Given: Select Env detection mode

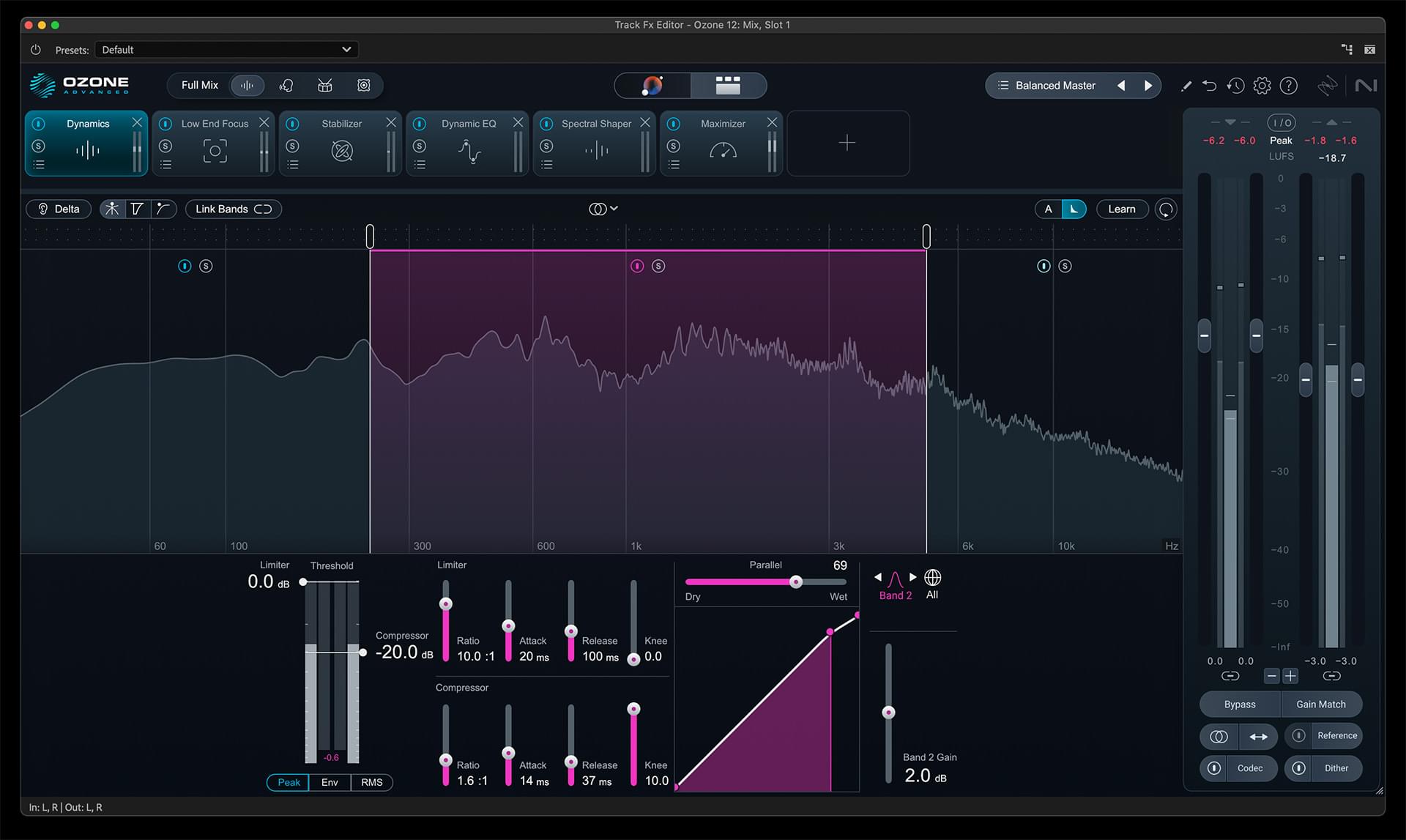Looking at the screenshot, I should [330, 782].
